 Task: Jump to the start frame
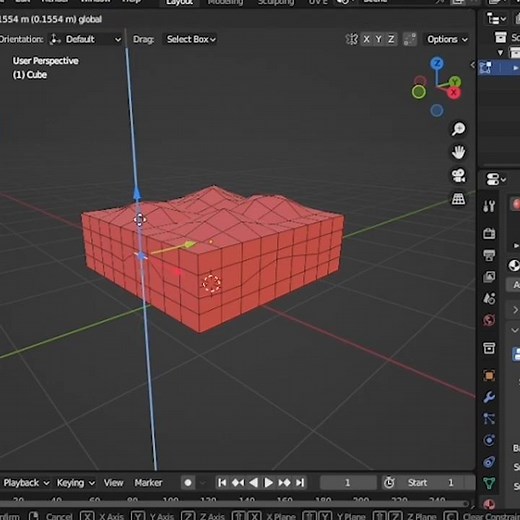tap(222, 483)
